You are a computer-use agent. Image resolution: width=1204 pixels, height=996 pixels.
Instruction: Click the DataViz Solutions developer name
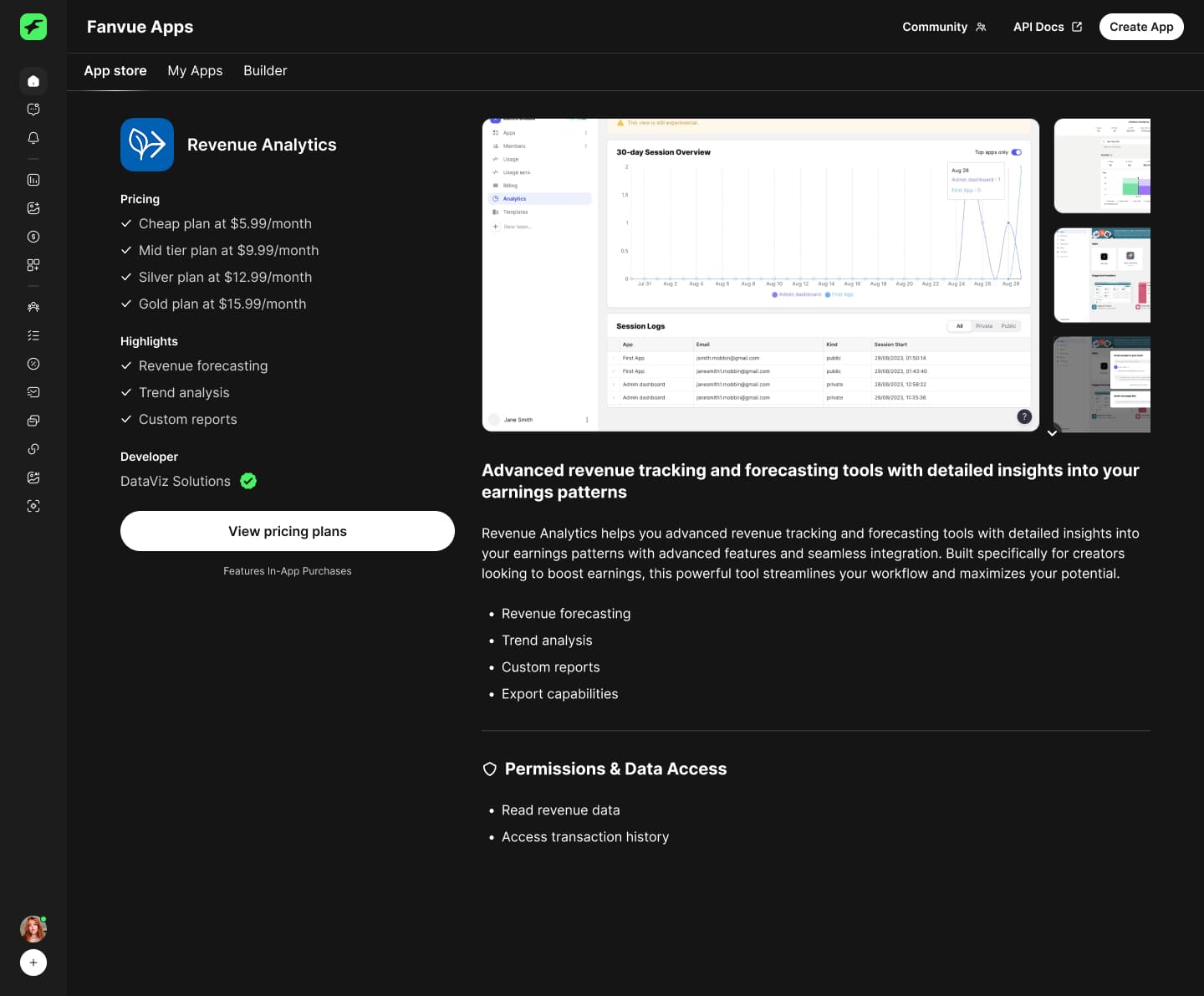click(x=176, y=481)
